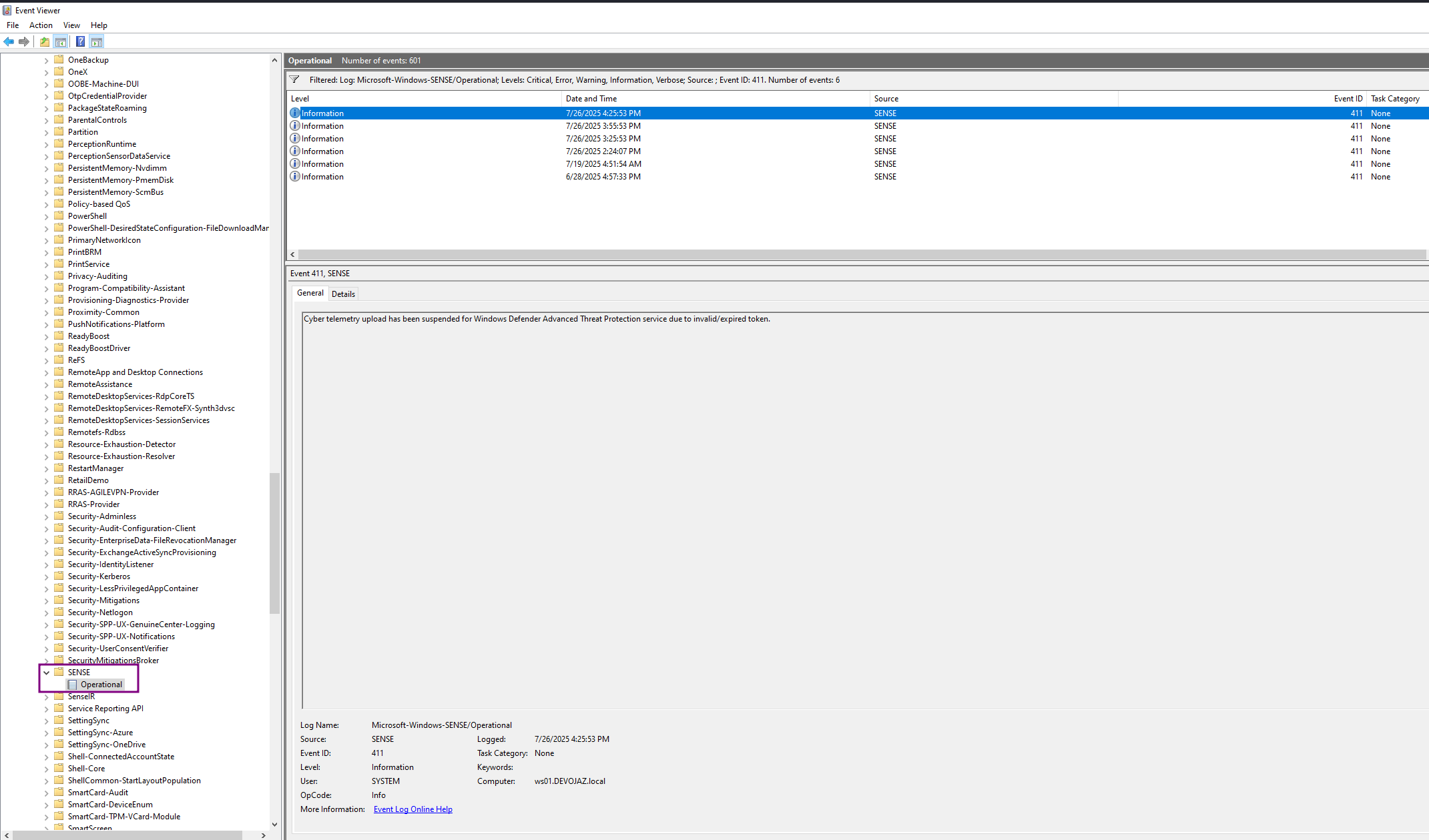Select the Resource-Exhaustion-Detector tree item

[x=121, y=444]
